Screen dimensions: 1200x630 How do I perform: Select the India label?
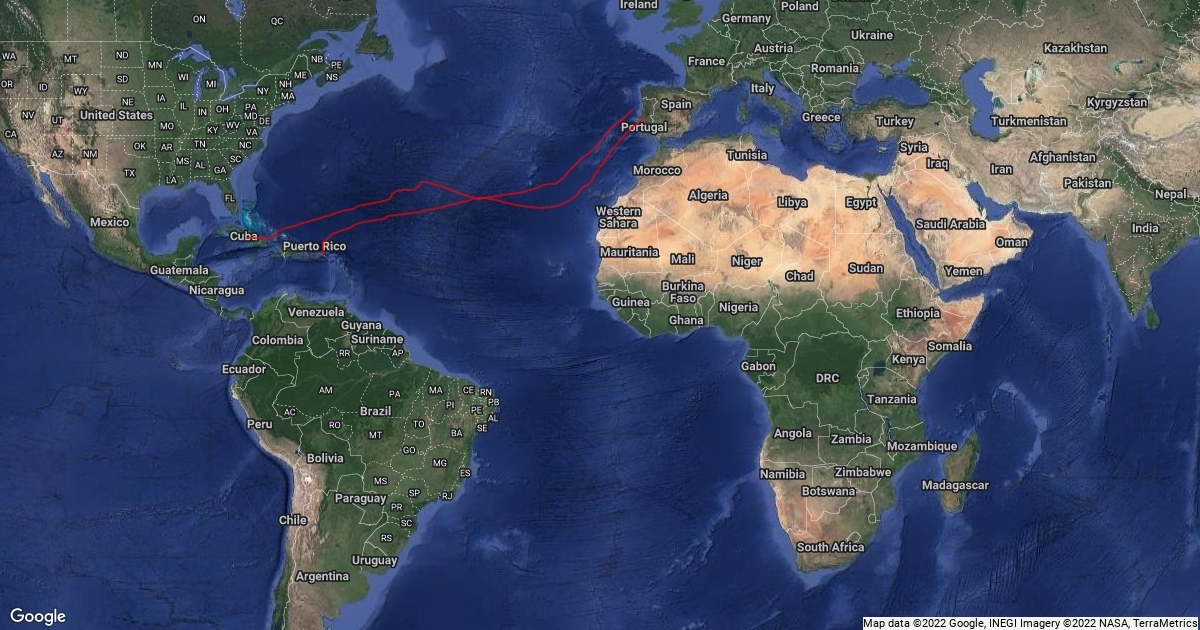(x=1145, y=228)
